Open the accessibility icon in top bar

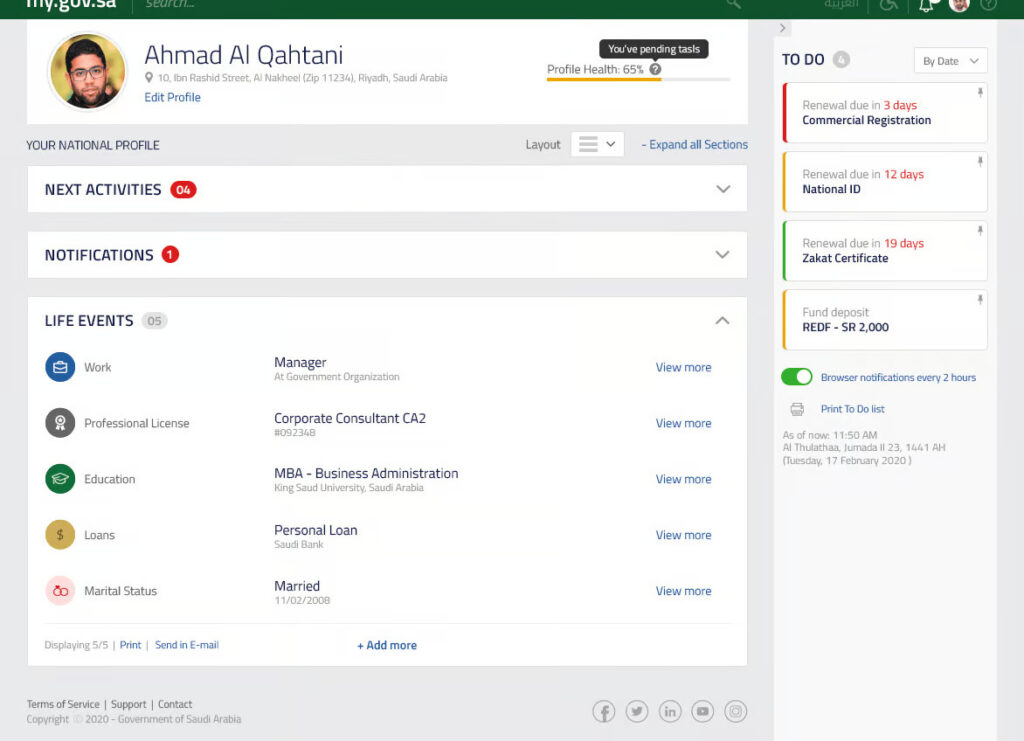click(x=888, y=5)
